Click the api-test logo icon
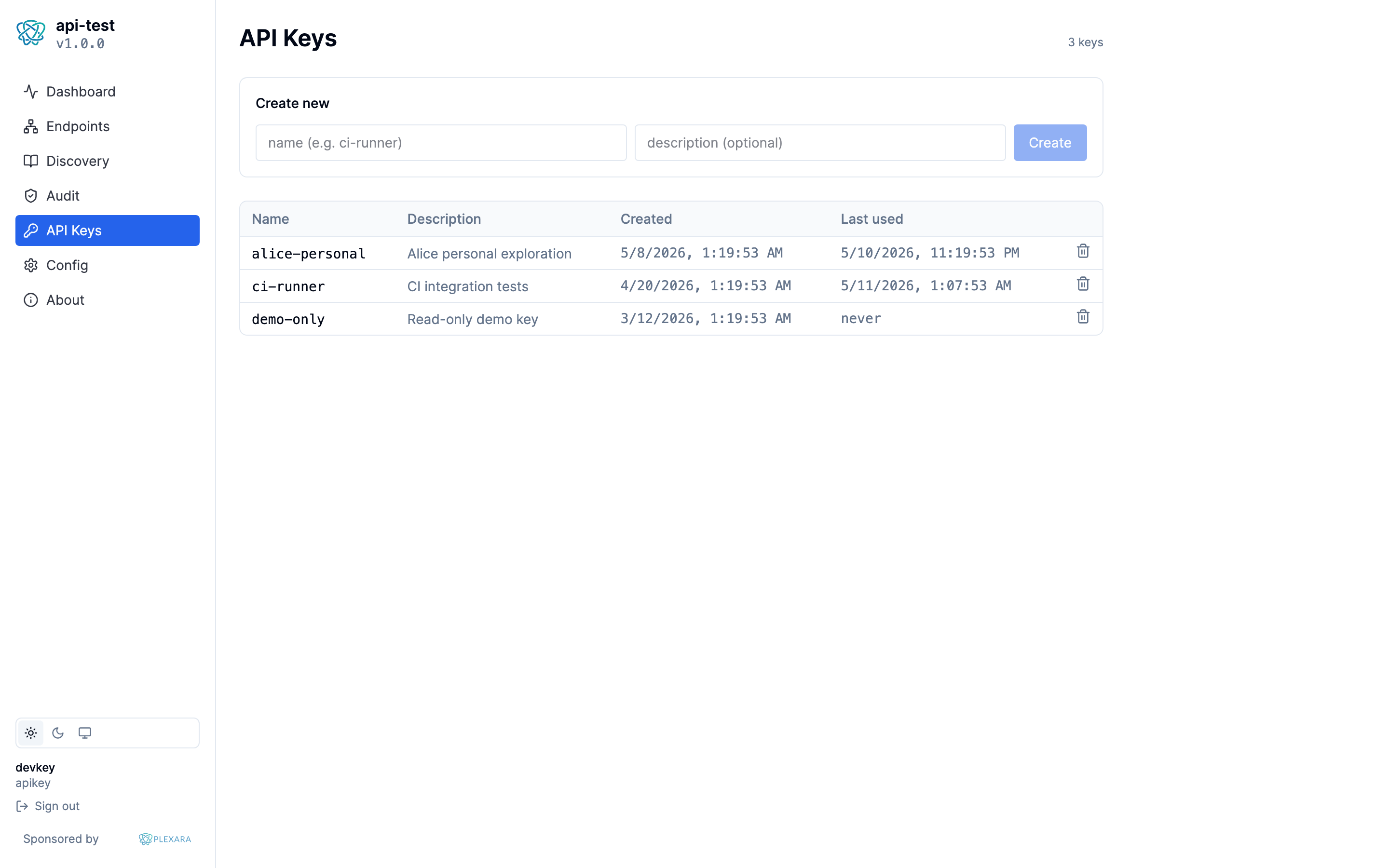This screenshot has height=868, width=1389. pyautogui.click(x=31, y=33)
